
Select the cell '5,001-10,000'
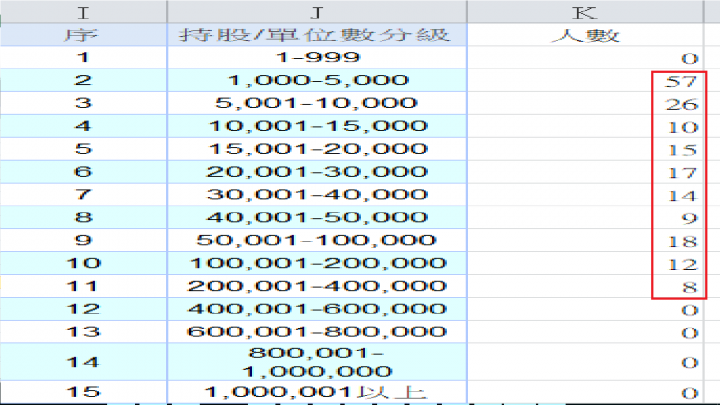pyautogui.click(x=317, y=103)
